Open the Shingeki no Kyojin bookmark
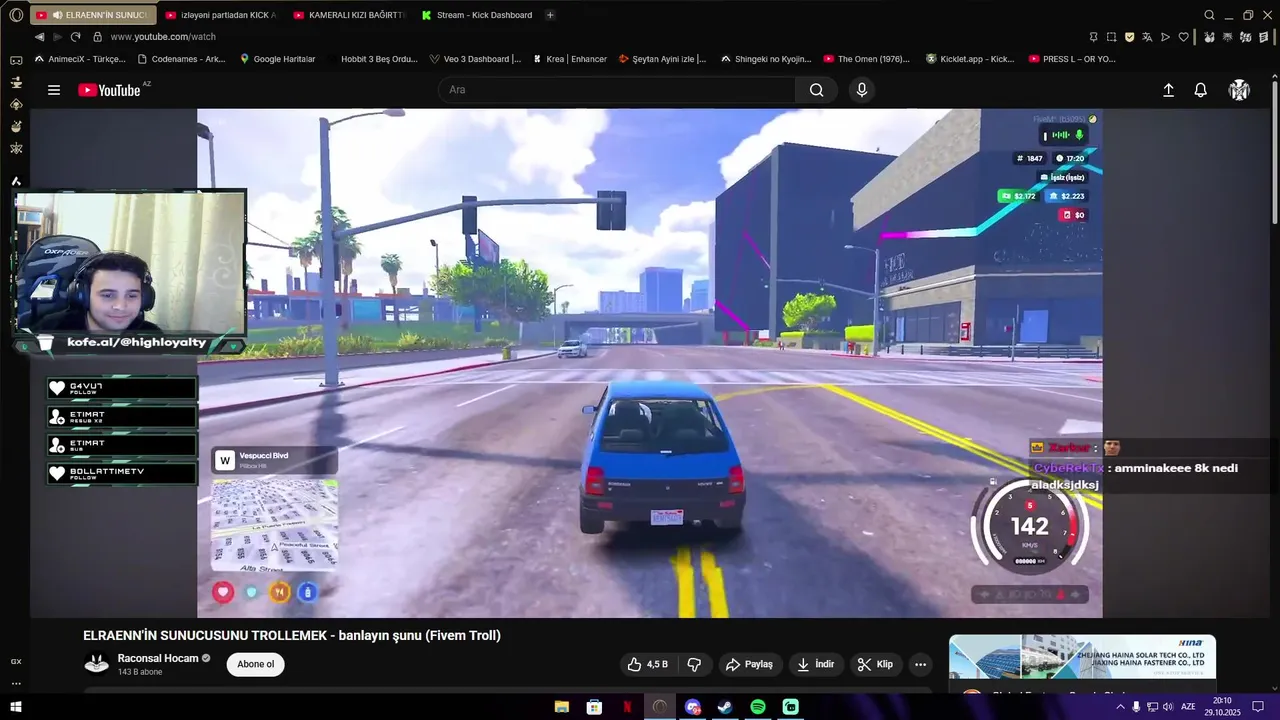This screenshot has height=720, width=1280. tap(765, 59)
